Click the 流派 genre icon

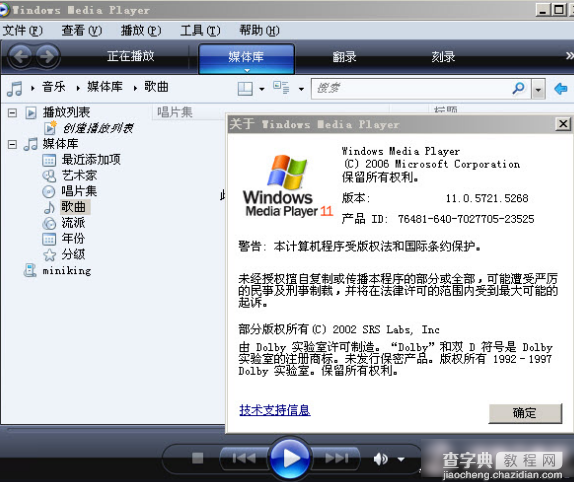click(x=49, y=223)
